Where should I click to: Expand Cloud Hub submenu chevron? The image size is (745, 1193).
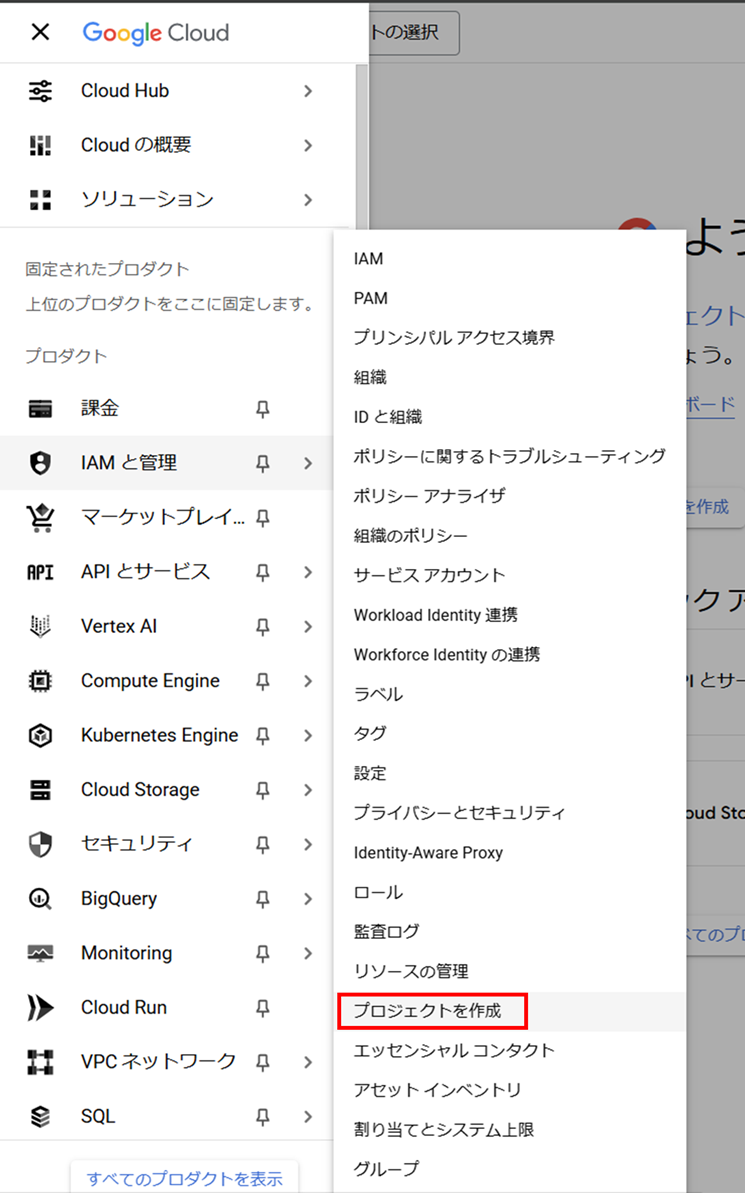point(307,91)
